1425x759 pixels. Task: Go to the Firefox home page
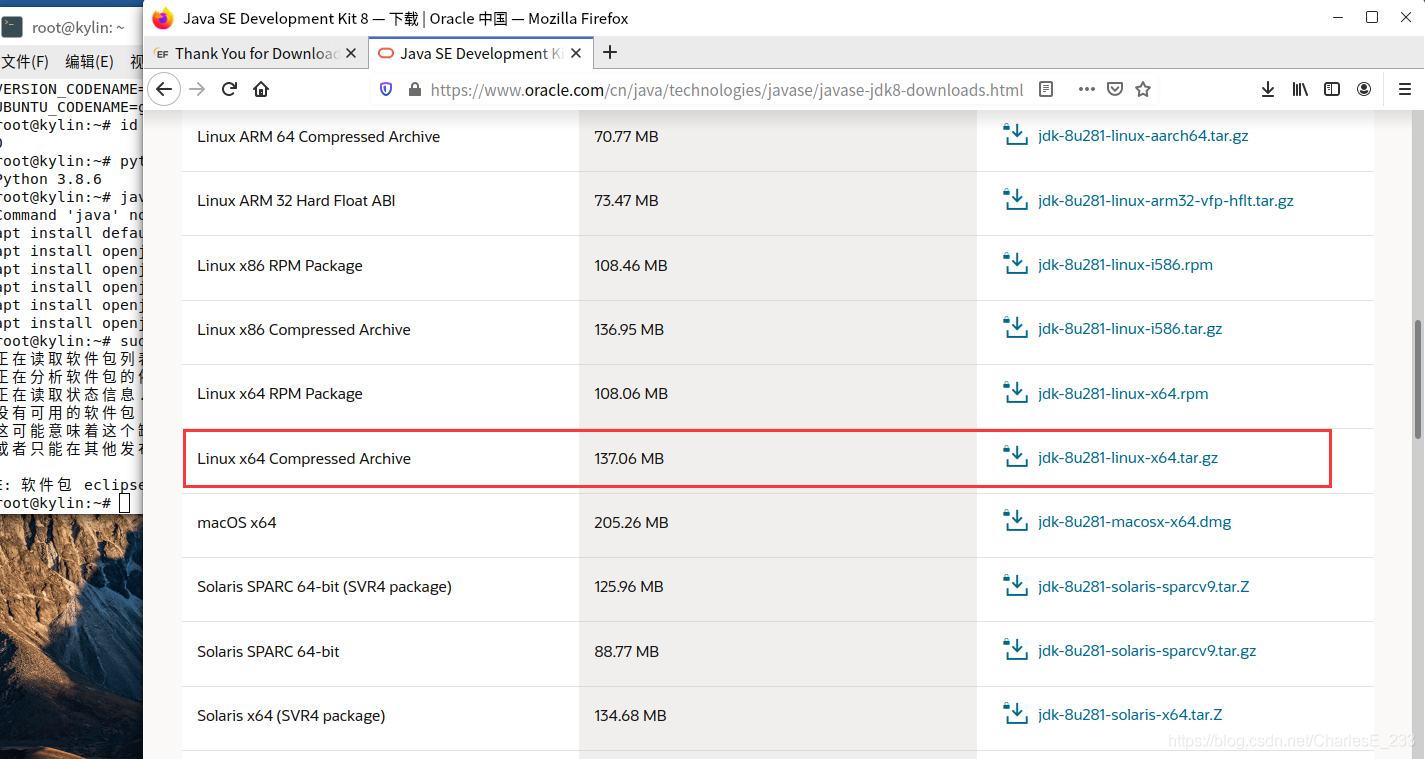coord(261,89)
